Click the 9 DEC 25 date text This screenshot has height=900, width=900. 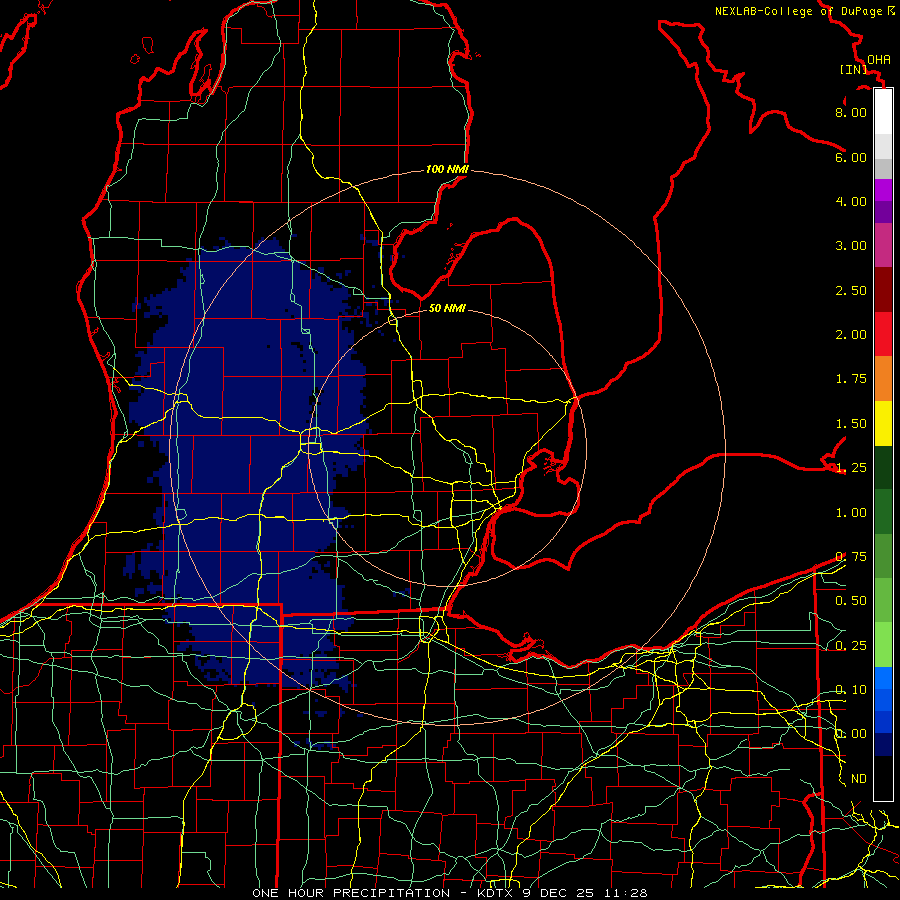click(x=560, y=893)
